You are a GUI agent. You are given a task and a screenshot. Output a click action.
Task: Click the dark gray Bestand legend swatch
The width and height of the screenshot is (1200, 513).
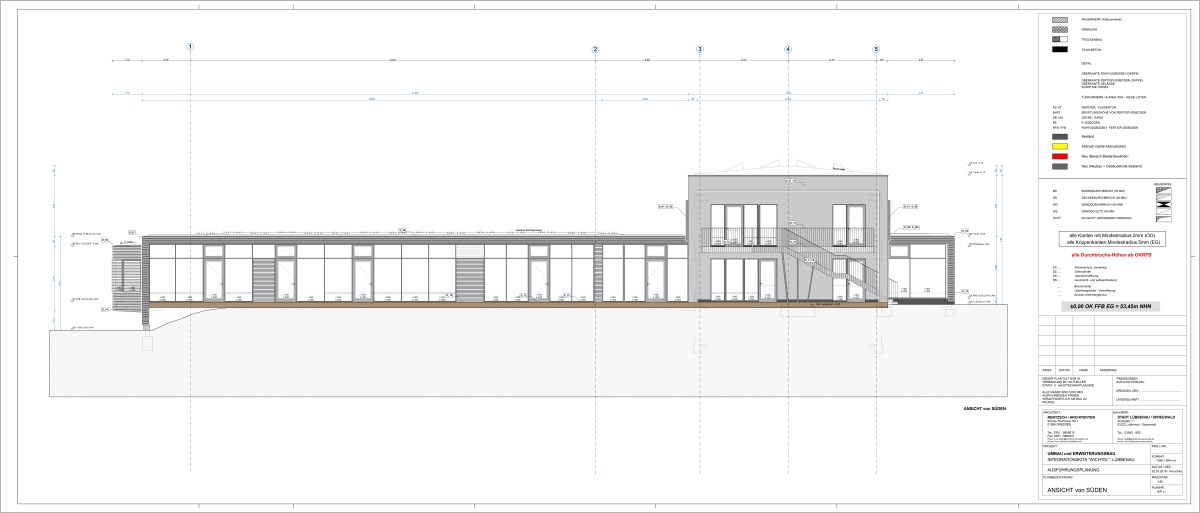pyautogui.click(x=1059, y=136)
